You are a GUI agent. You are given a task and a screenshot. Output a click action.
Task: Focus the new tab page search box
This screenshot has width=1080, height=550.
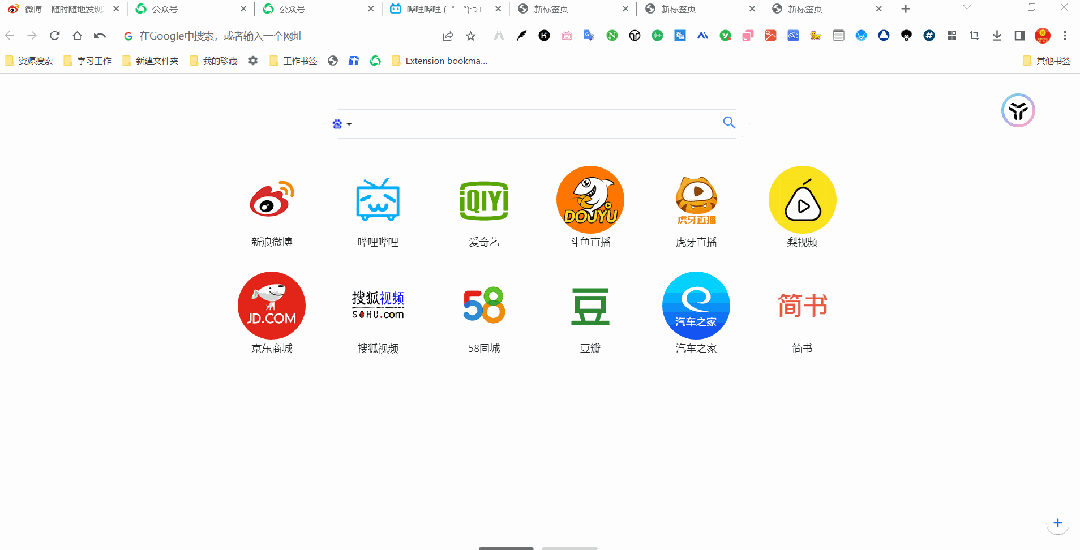point(537,124)
